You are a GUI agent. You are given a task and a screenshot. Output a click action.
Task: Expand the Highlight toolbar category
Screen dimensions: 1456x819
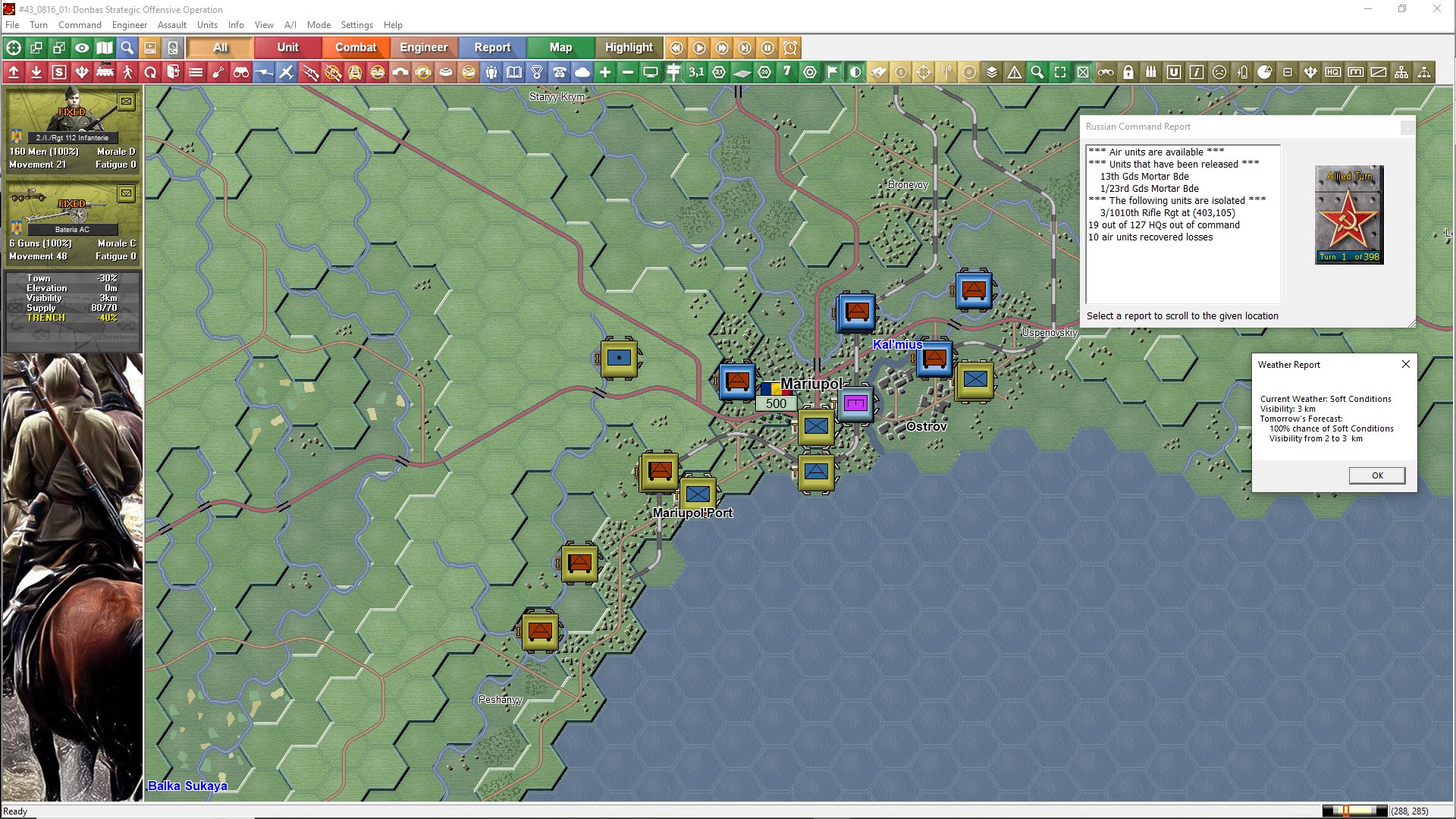628,48
